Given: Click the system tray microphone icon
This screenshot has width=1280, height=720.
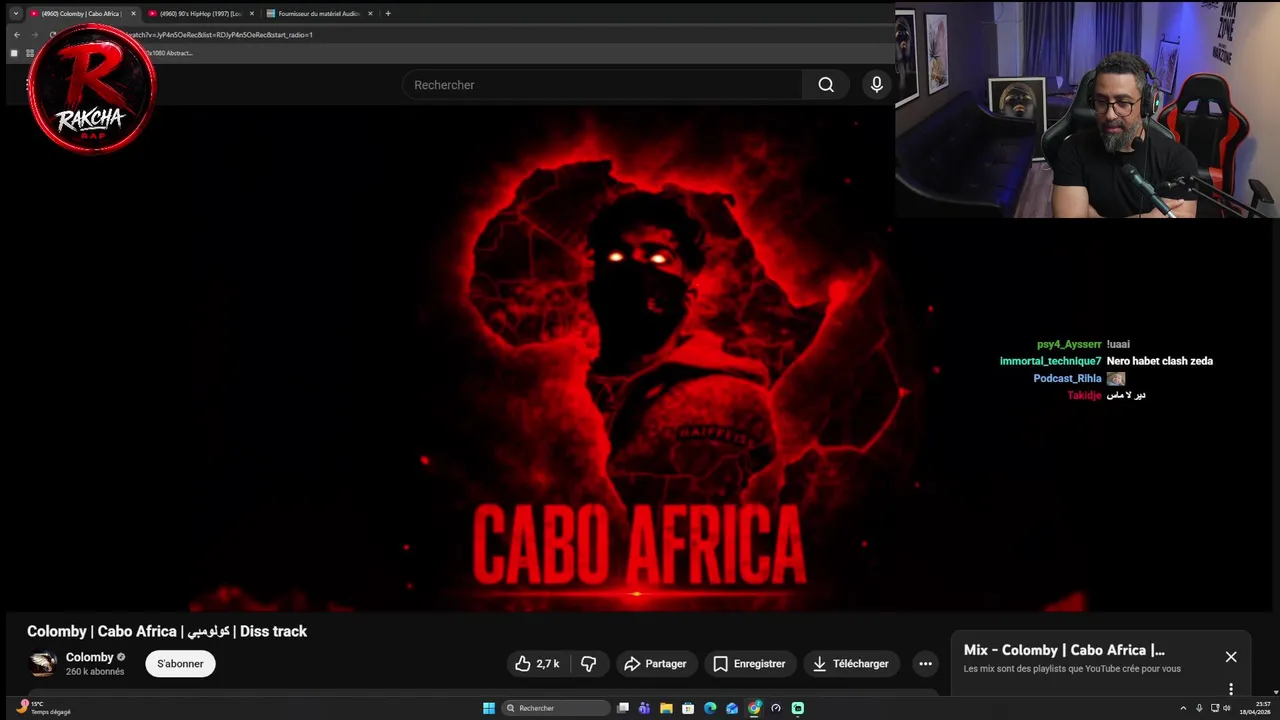Looking at the screenshot, I should click(x=1199, y=708).
